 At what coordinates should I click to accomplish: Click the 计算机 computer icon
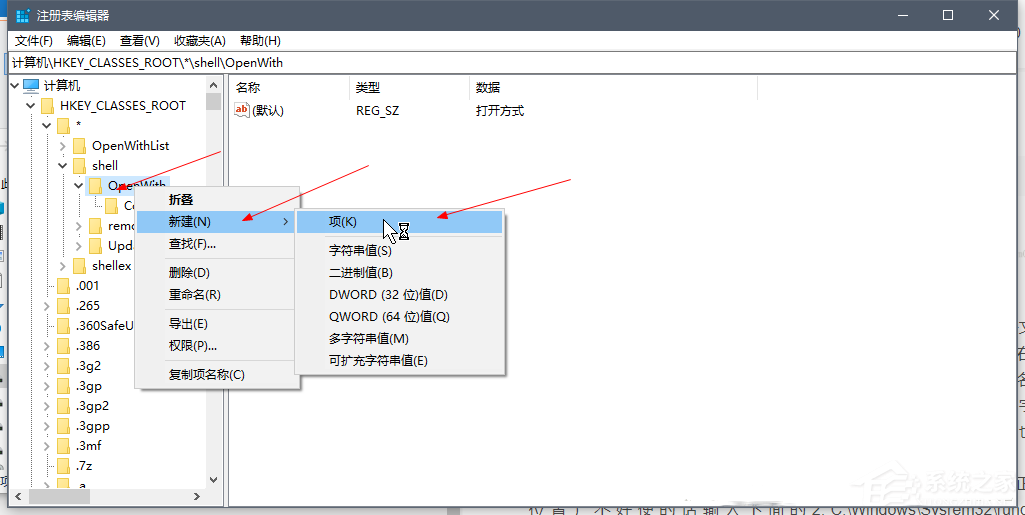pyautogui.click(x=31, y=85)
